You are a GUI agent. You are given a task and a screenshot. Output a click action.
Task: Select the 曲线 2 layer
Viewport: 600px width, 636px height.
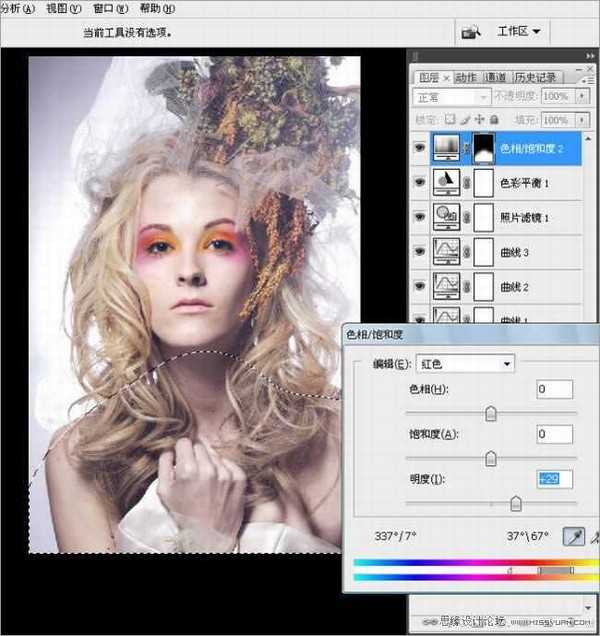coord(540,287)
